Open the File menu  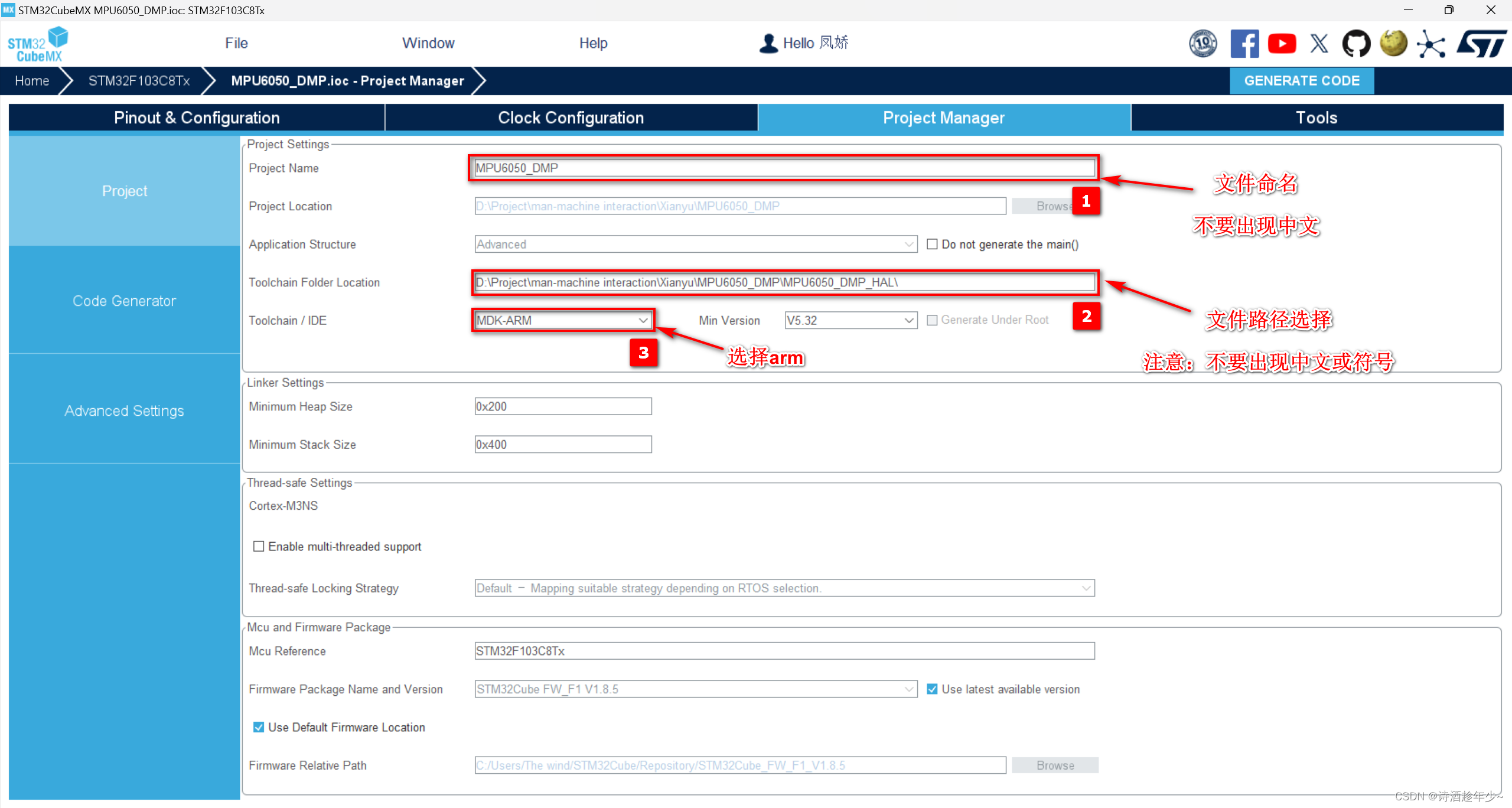(x=236, y=43)
